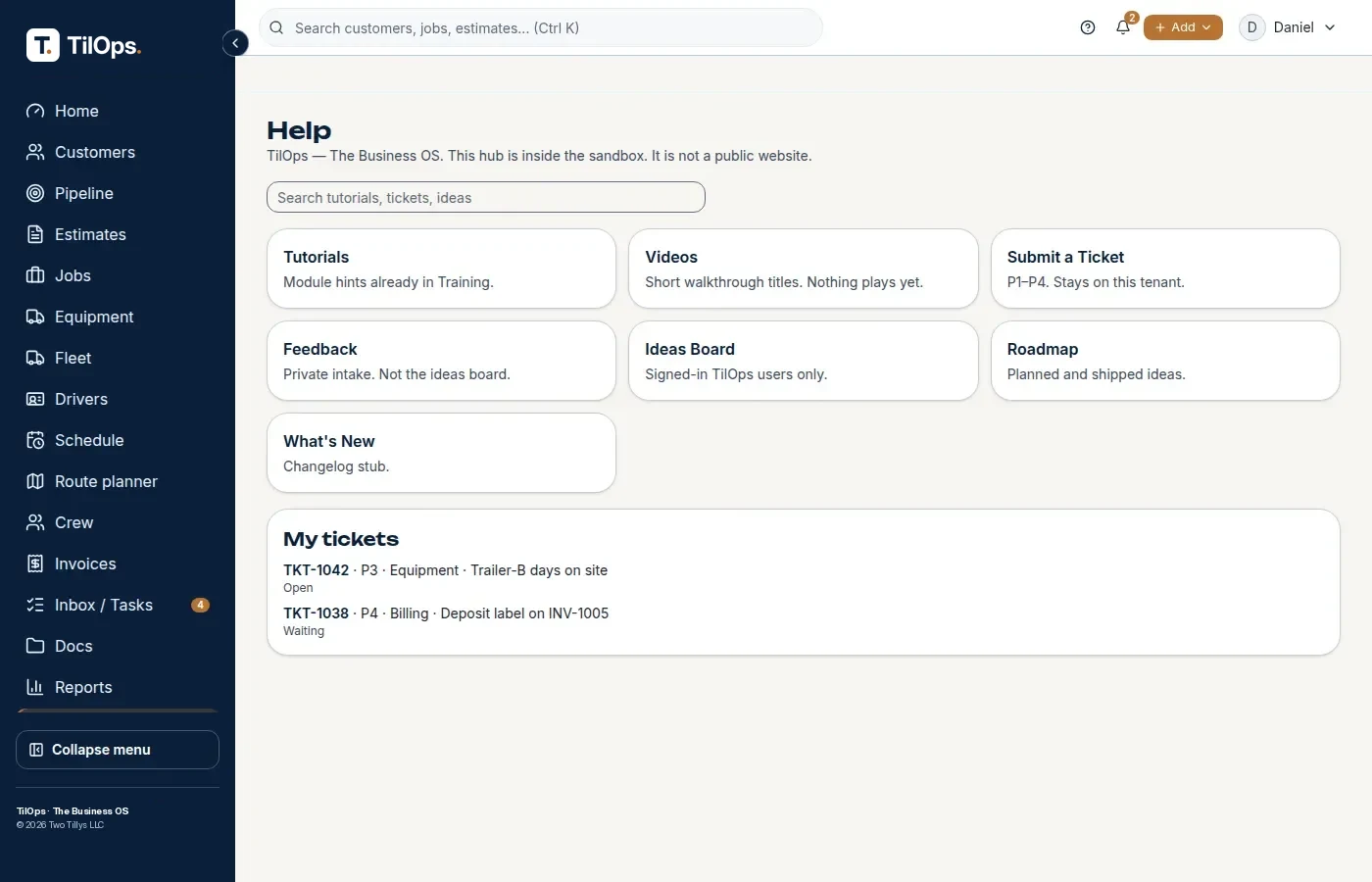Click the Equipment truck icon
The width and height of the screenshot is (1372, 882).
(35, 317)
